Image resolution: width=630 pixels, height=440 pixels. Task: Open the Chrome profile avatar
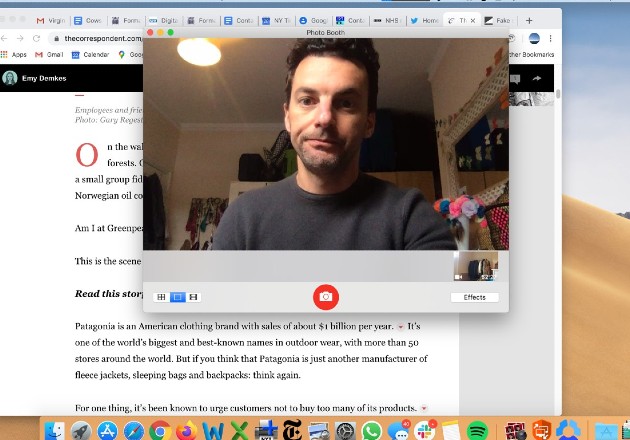click(x=534, y=39)
